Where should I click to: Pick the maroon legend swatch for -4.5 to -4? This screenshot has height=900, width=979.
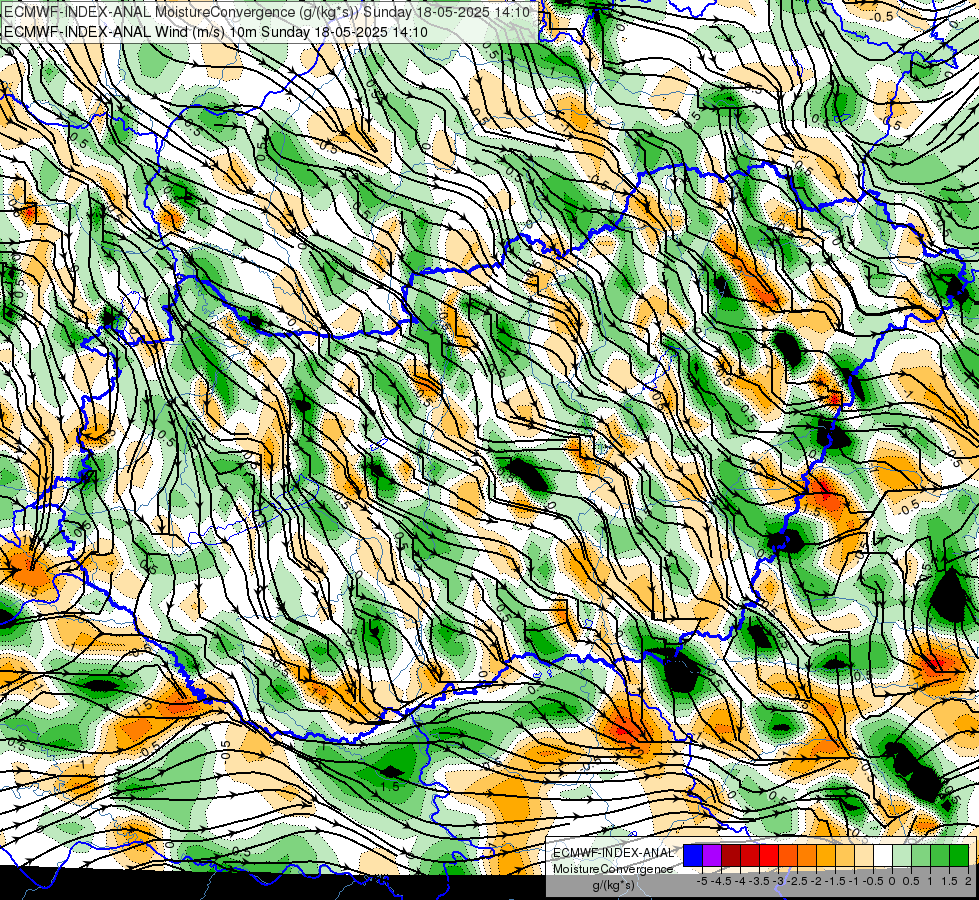tap(731, 855)
